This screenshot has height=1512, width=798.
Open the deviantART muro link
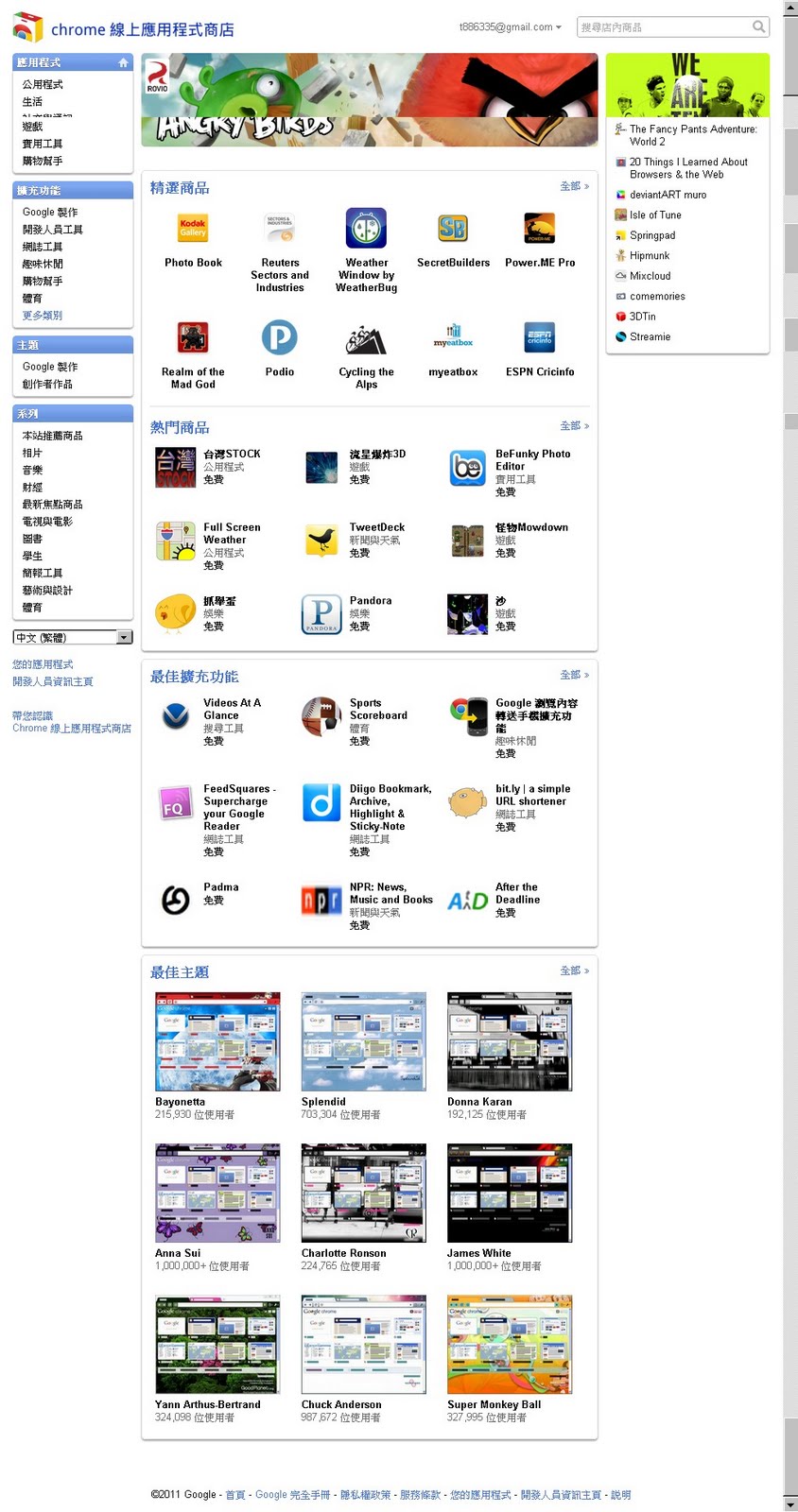point(668,195)
